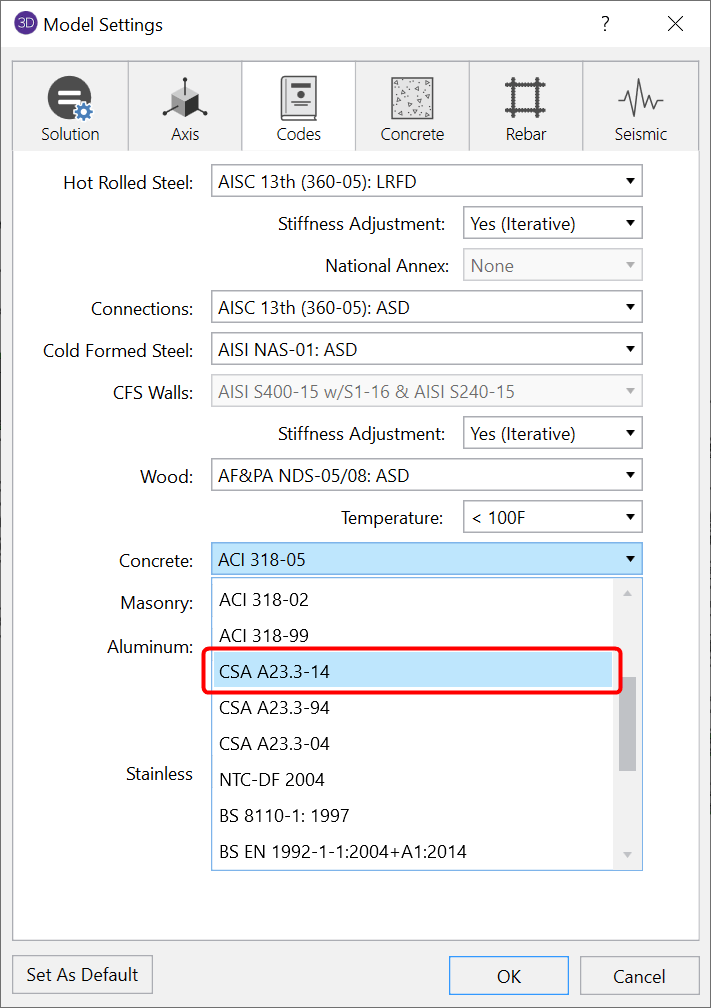The height and width of the screenshot is (1008, 711).
Task: Confirm settings with the OK button
Action: [x=508, y=975]
